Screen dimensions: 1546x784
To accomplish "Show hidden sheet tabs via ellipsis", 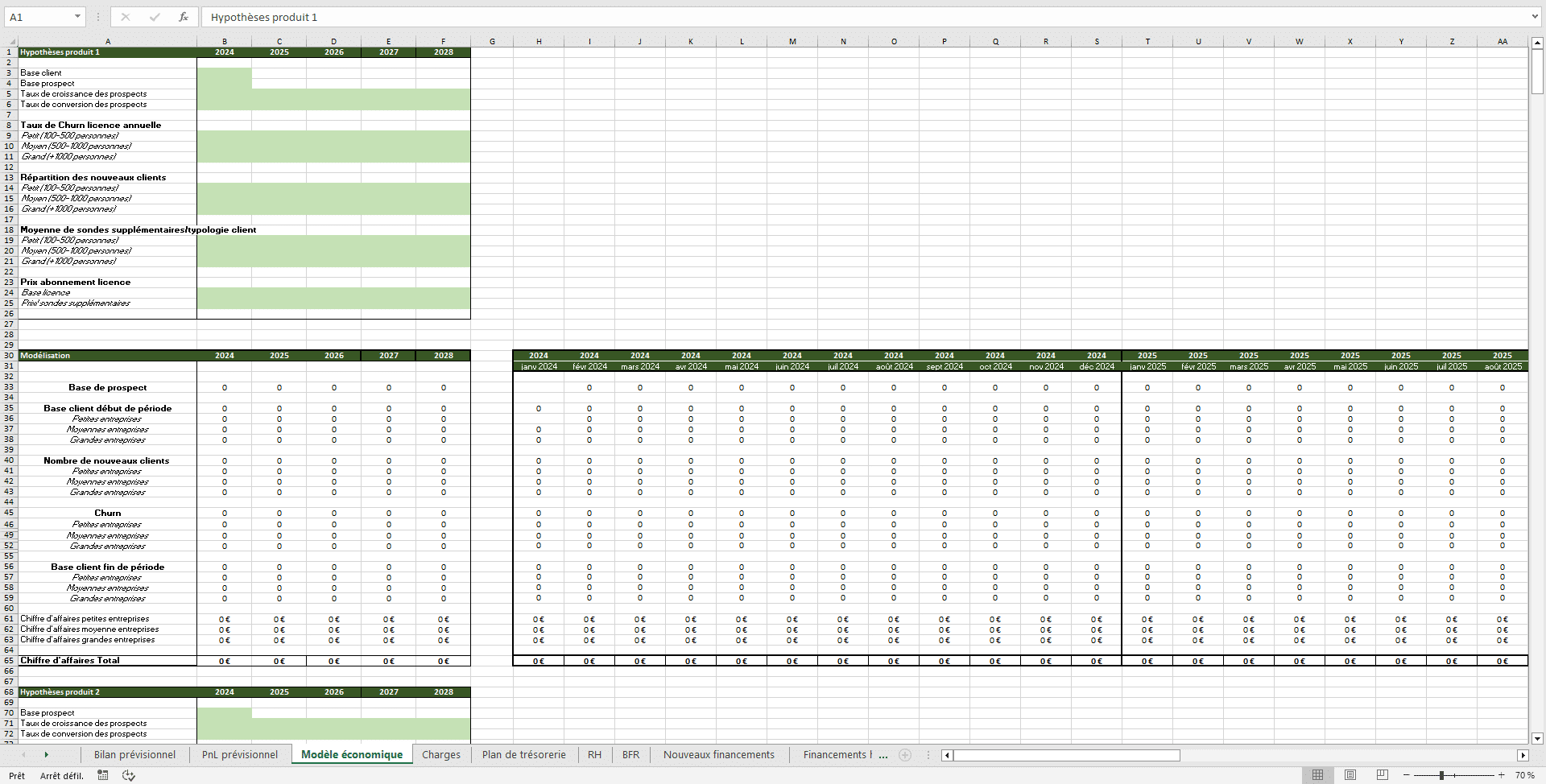I will tap(883, 755).
